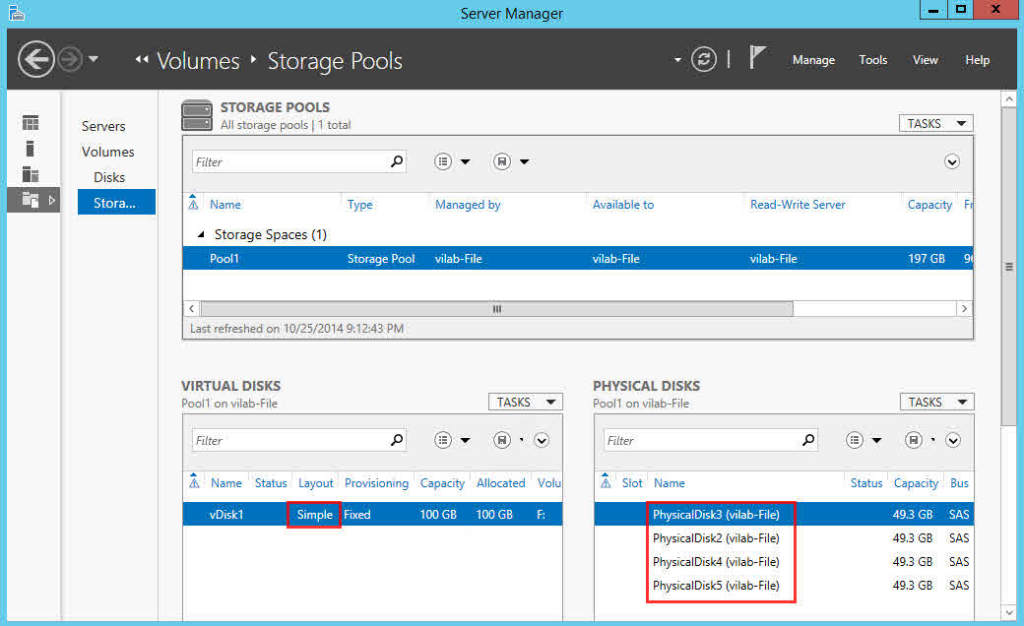Select Servers in the navigation list
The image size is (1024, 626).
pos(103,126)
